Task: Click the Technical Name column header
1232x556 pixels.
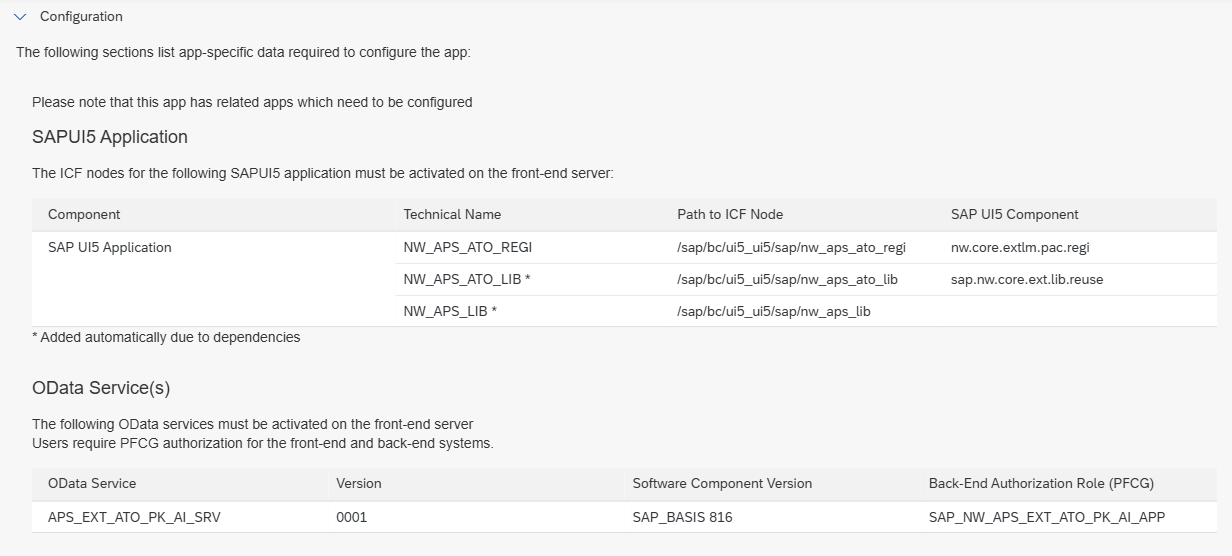Action: [x=452, y=214]
